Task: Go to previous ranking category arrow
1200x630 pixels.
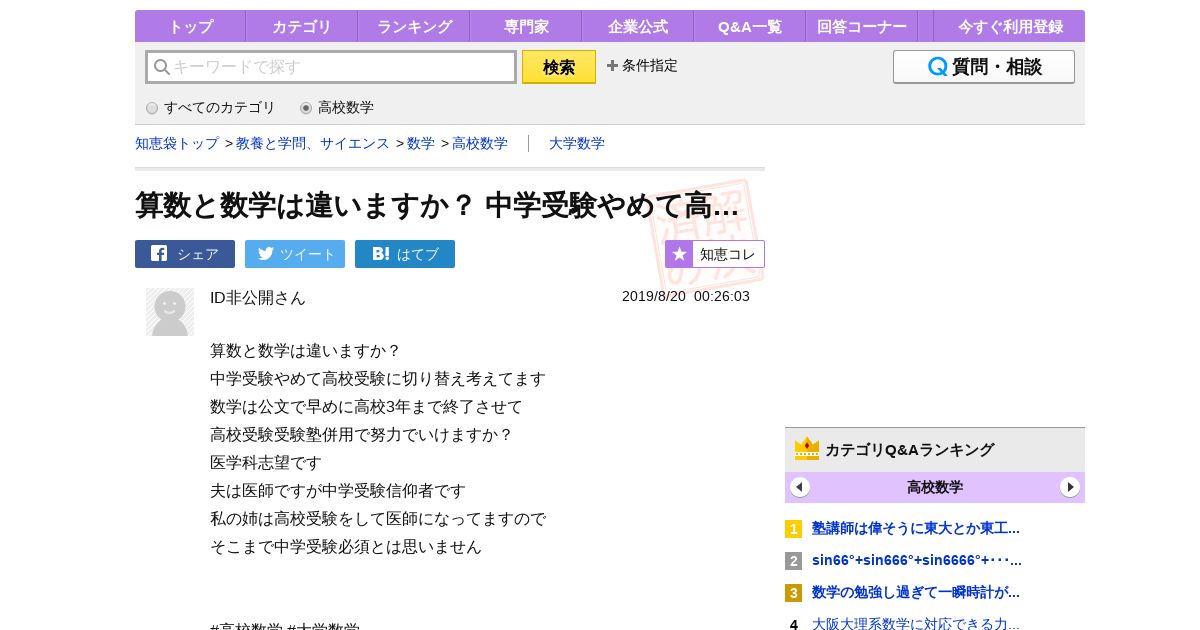Action: coord(800,487)
